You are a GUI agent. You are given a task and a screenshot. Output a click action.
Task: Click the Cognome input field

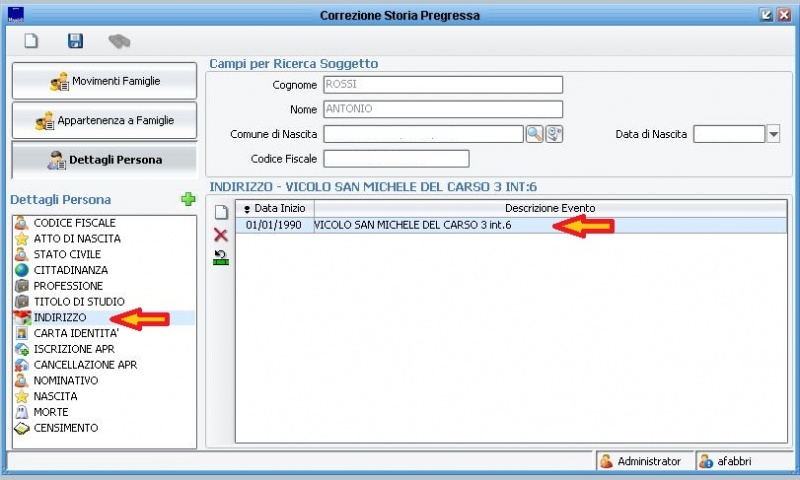[x=443, y=85]
